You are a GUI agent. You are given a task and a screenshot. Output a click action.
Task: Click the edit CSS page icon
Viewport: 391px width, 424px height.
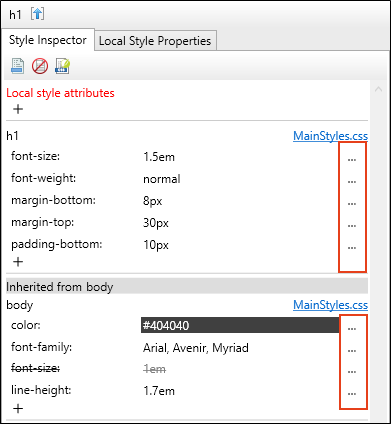[x=62, y=66]
